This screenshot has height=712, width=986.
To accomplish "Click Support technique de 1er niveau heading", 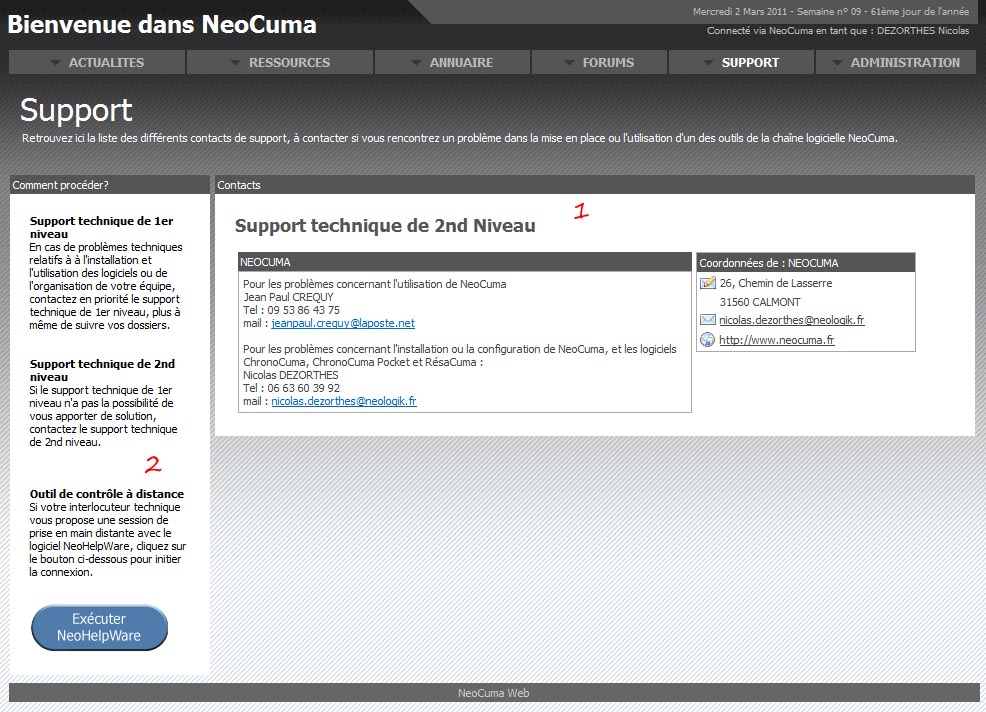I will pos(101,228).
